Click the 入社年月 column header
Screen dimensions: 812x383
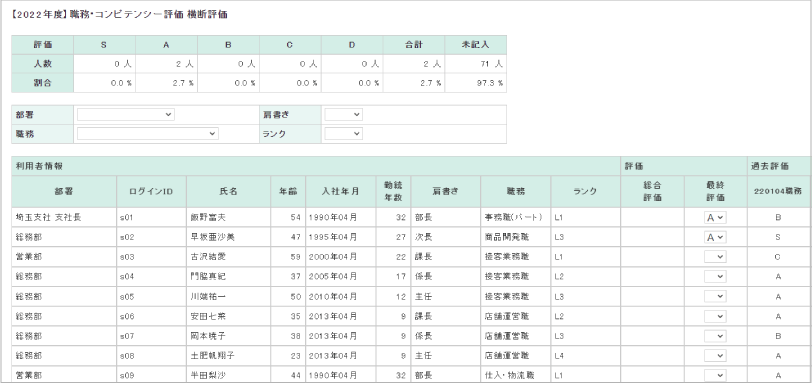point(341,192)
